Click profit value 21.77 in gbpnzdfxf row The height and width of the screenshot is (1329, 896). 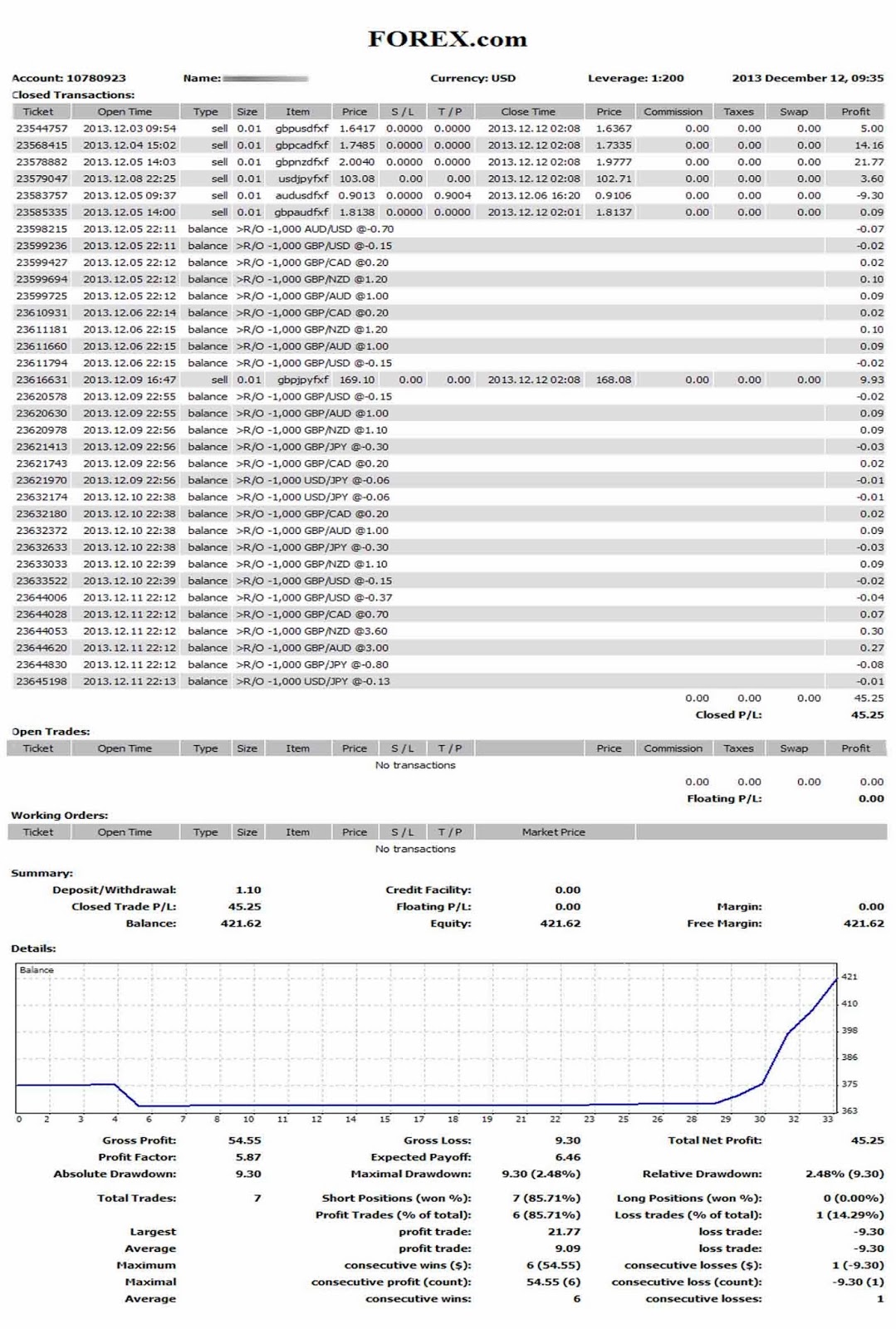coord(869,162)
